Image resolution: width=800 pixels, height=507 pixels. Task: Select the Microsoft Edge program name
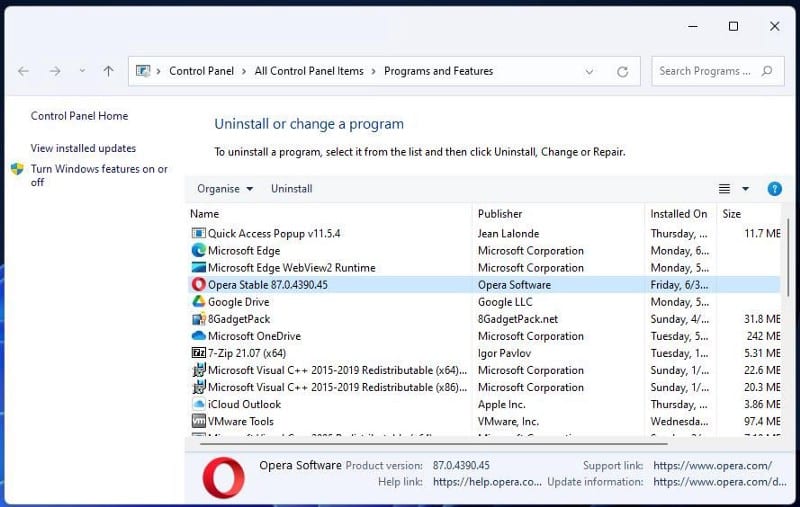[244, 250]
